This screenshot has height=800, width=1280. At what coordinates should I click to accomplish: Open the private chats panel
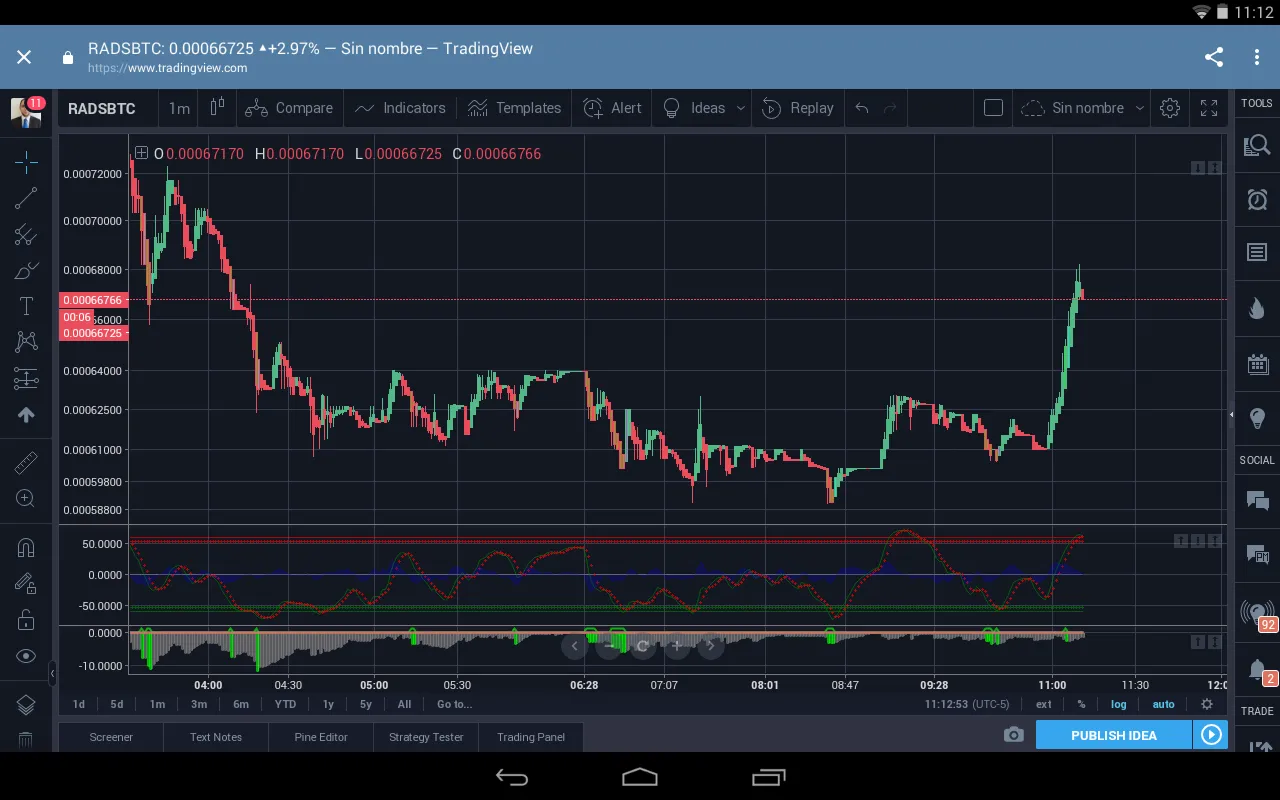[1257, 554]
